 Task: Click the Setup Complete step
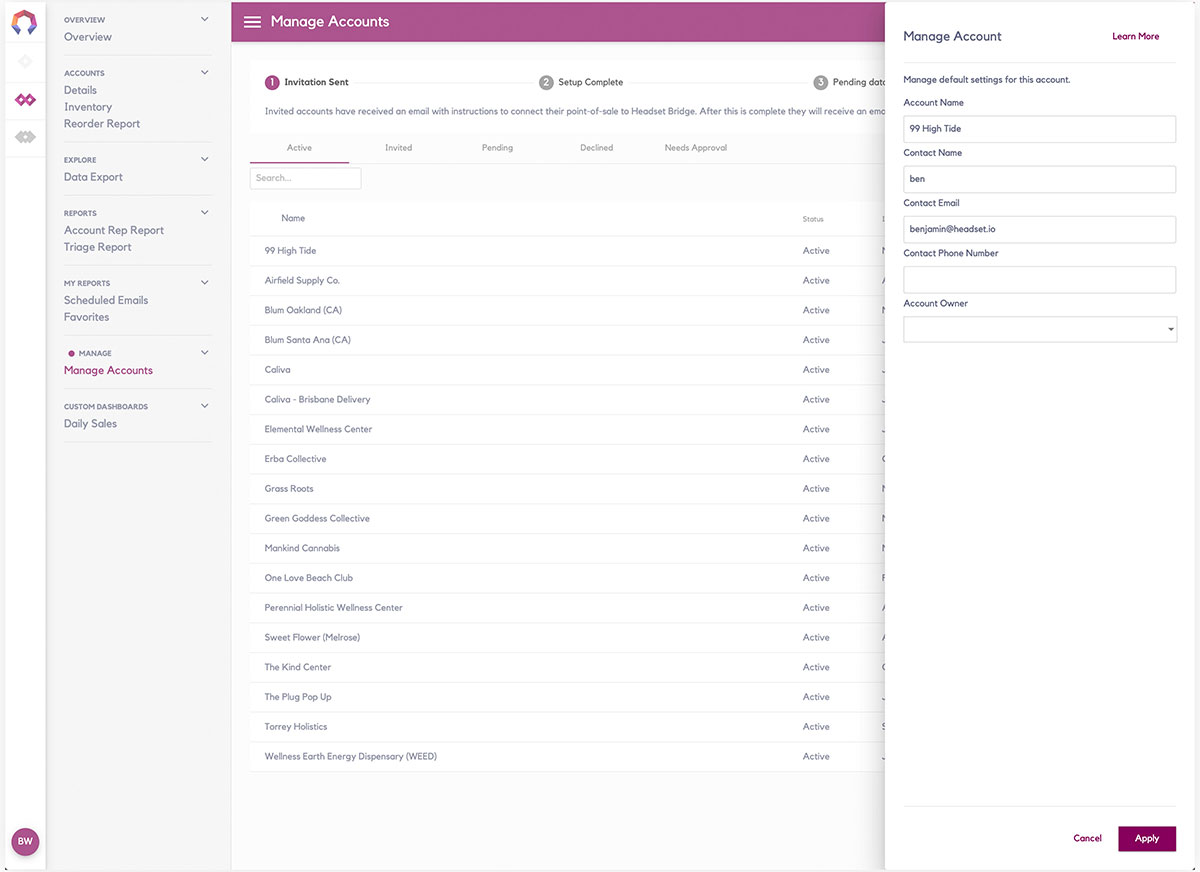coord(581,82)
